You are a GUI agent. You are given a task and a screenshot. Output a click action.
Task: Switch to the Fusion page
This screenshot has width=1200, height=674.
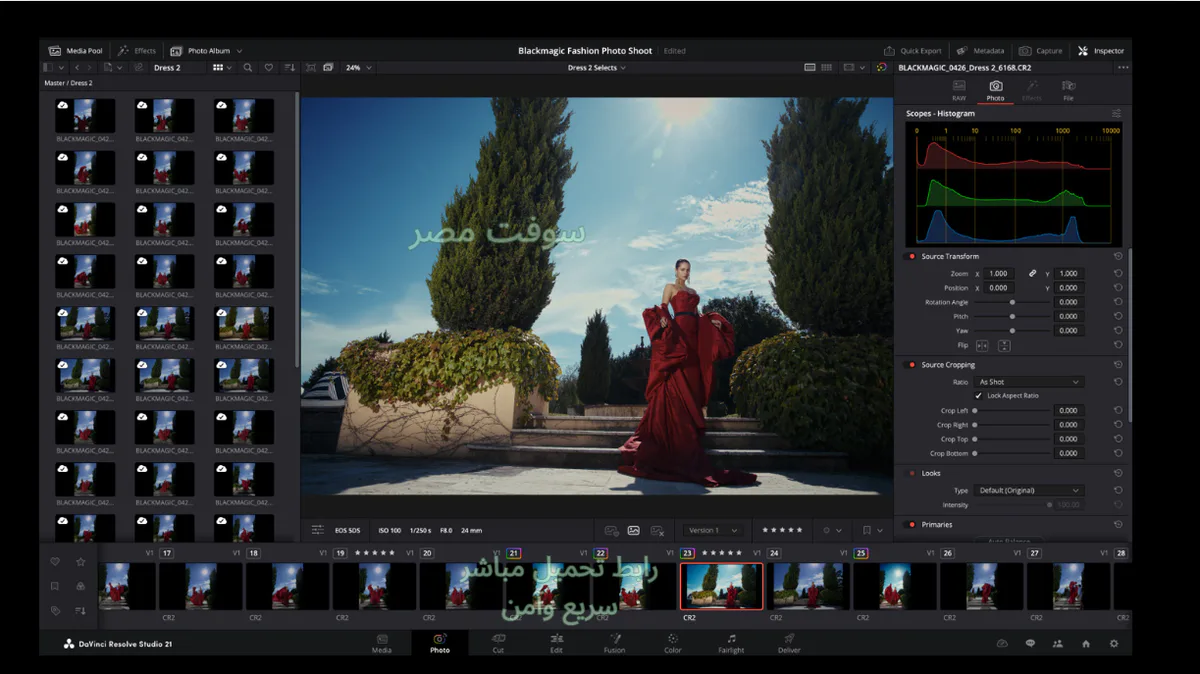(615, 643)
